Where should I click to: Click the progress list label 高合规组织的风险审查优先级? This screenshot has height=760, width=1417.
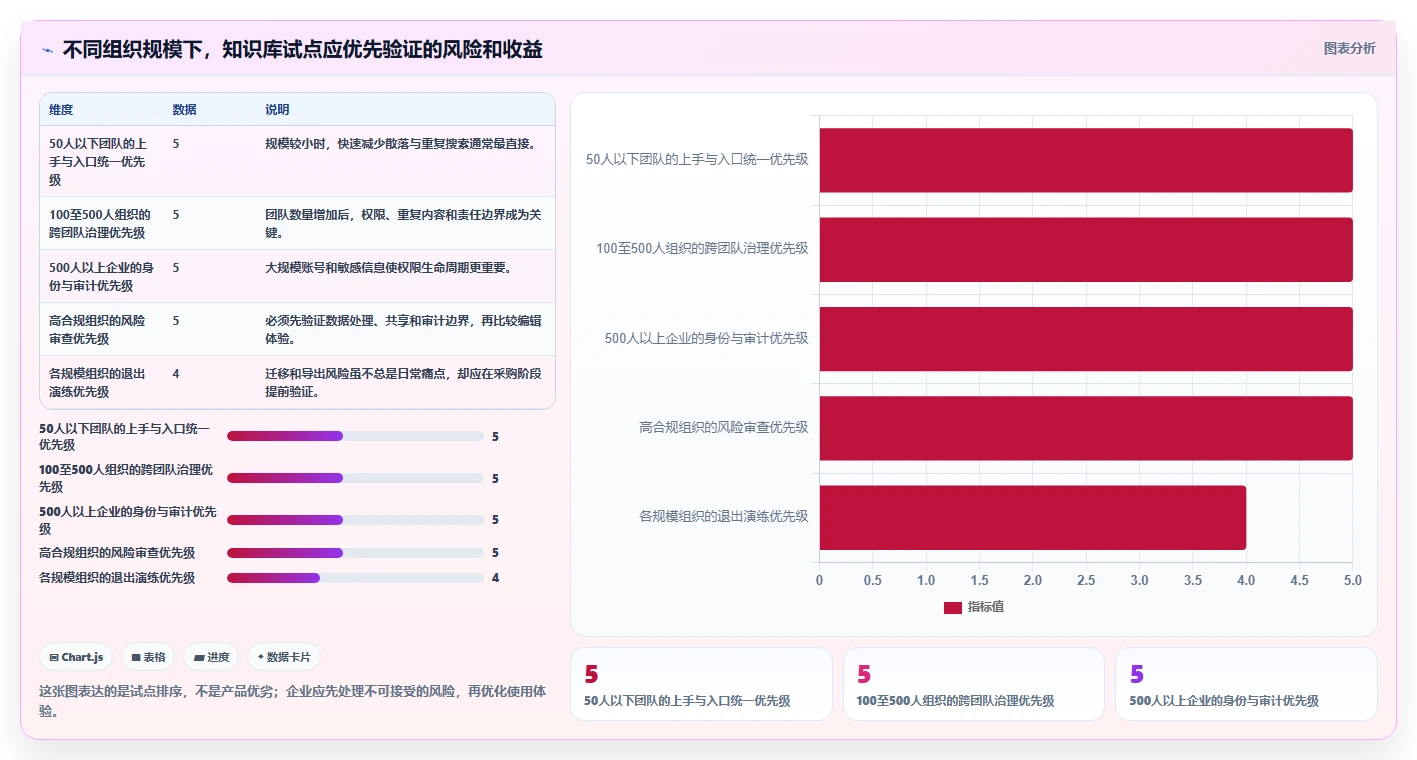[x=117, y=553]
